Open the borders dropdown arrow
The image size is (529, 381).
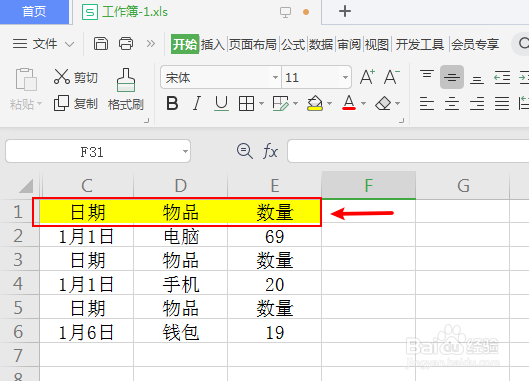pyautogui.click(x=261, y=104)
